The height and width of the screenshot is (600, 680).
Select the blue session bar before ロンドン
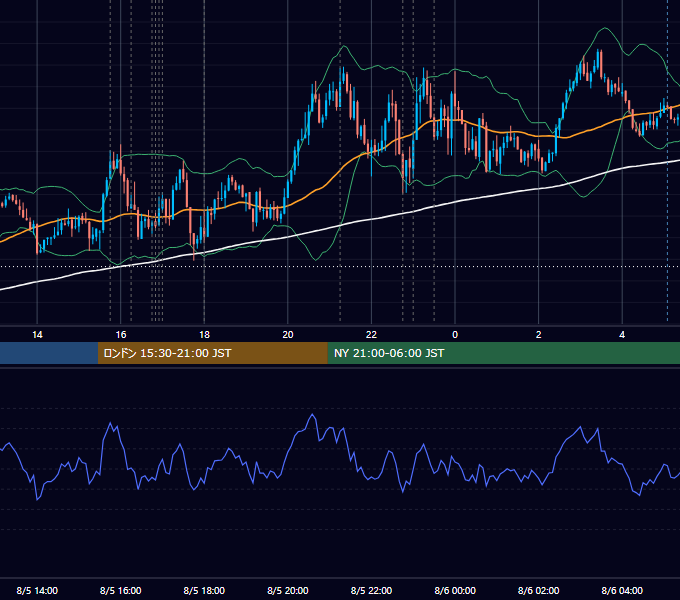[x=49, y=353]
